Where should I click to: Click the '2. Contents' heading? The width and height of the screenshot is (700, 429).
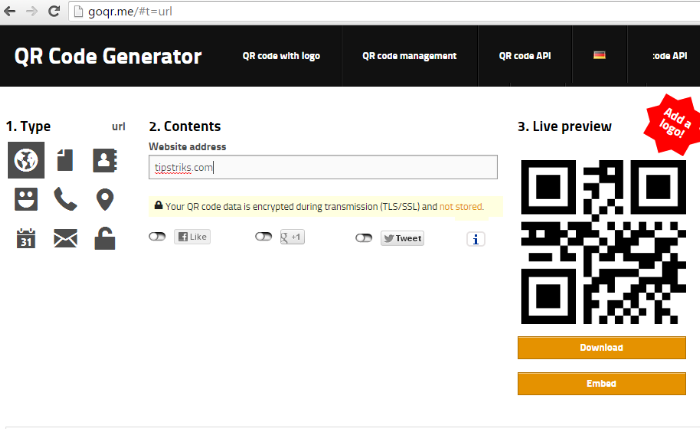tap(185, 126)
